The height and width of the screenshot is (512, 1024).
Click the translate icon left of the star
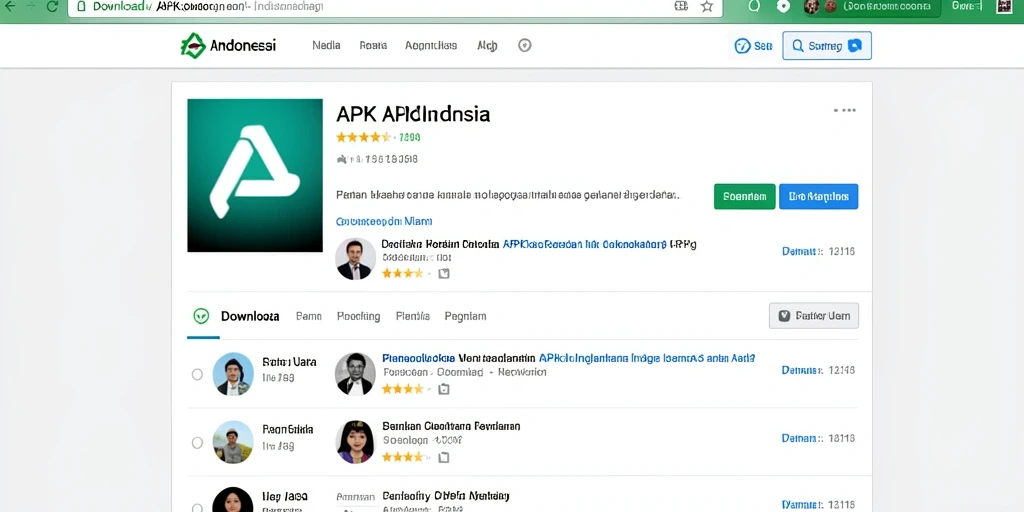click(681, 7)
